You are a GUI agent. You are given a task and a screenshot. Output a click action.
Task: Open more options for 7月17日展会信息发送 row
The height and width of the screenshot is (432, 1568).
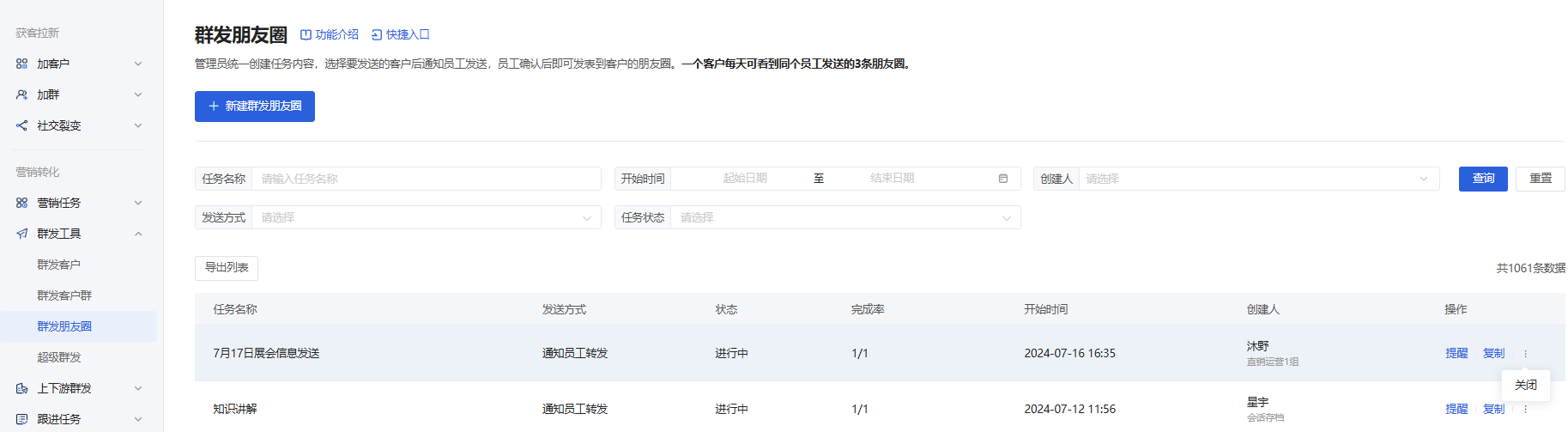pyautogui.click(x=1525, y=354)
